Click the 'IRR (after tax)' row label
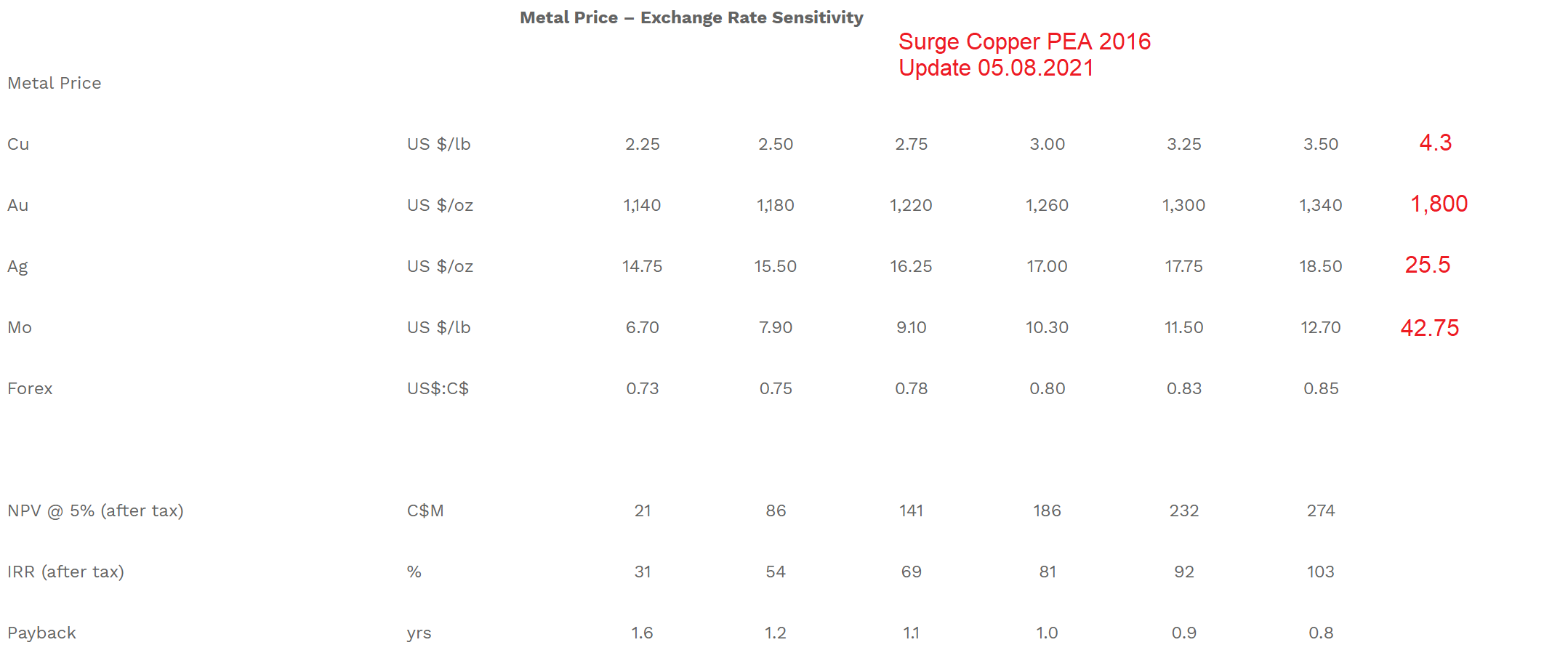This screenshot has width=1568, height=653. (x=65, y=572)
